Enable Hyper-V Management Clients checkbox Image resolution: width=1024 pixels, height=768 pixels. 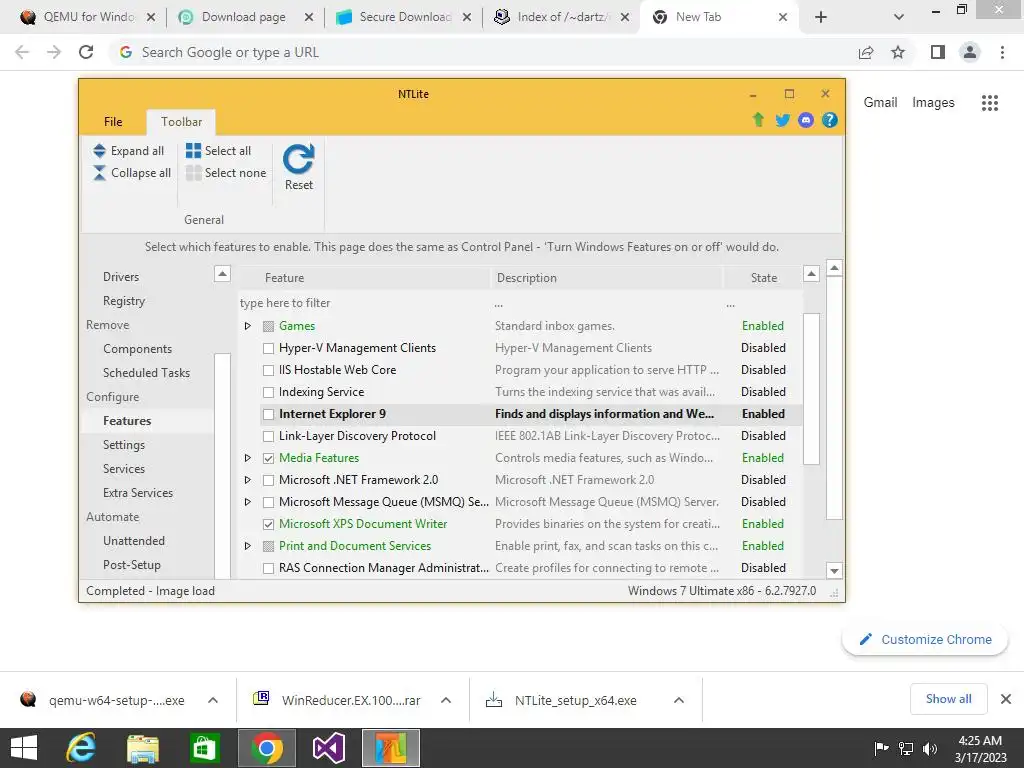point(268,348)
